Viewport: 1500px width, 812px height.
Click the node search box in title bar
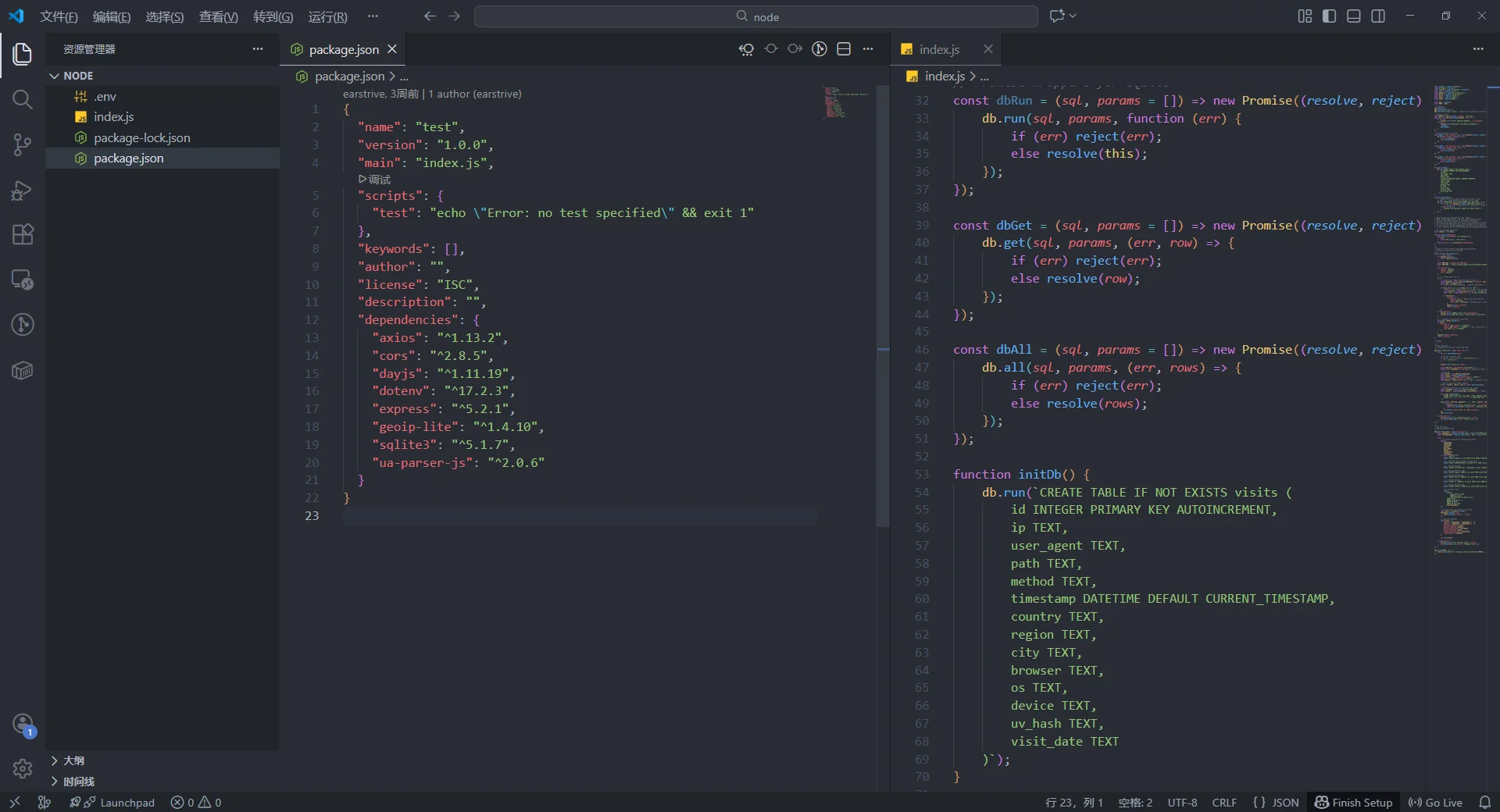coord(755,16)
